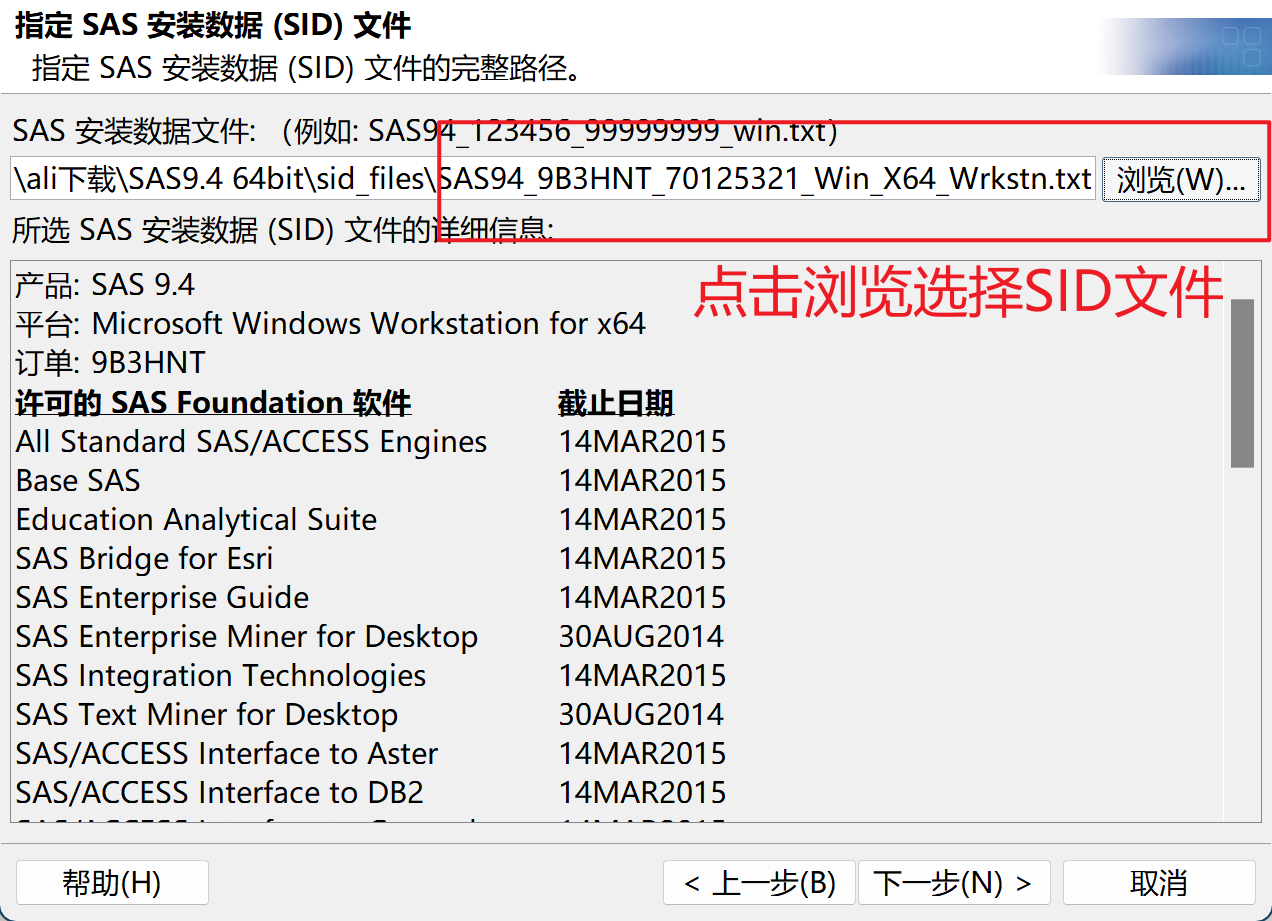Click the '产品: SAS 9.4' line
1272x921 pixels.
(105, 286)
